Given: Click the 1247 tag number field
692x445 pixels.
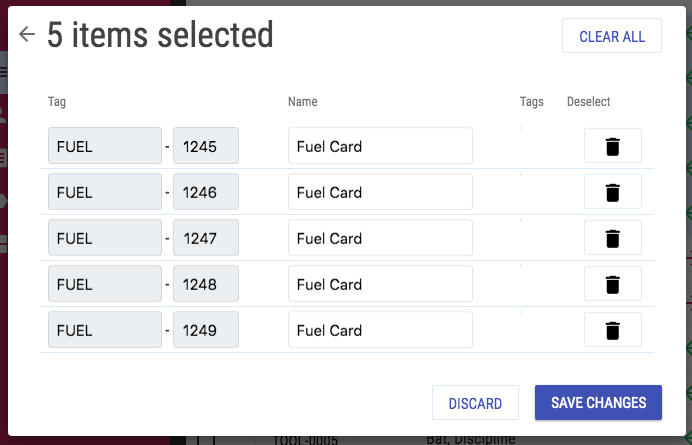Looking at the screenshot, I should [x=206, y=238].
